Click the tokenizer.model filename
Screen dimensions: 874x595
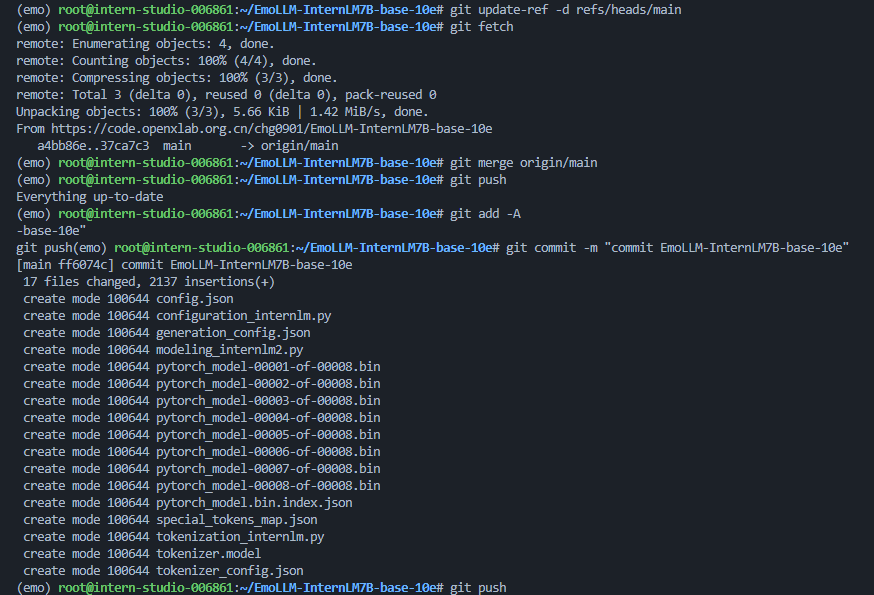coord(208,553)
